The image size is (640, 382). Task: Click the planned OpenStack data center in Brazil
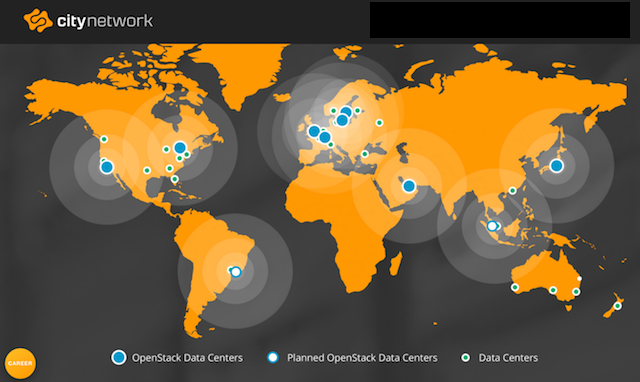click(236, 272)
